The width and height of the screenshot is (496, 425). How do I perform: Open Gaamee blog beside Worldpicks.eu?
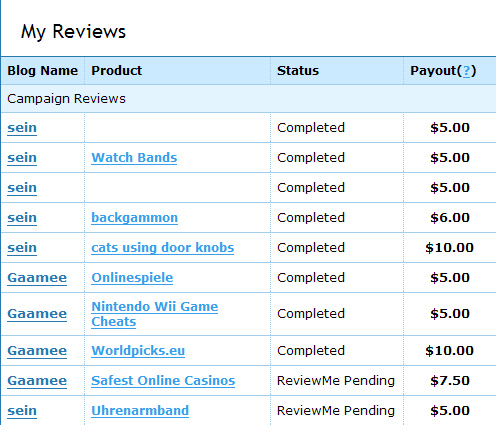(x=37, y=351)
